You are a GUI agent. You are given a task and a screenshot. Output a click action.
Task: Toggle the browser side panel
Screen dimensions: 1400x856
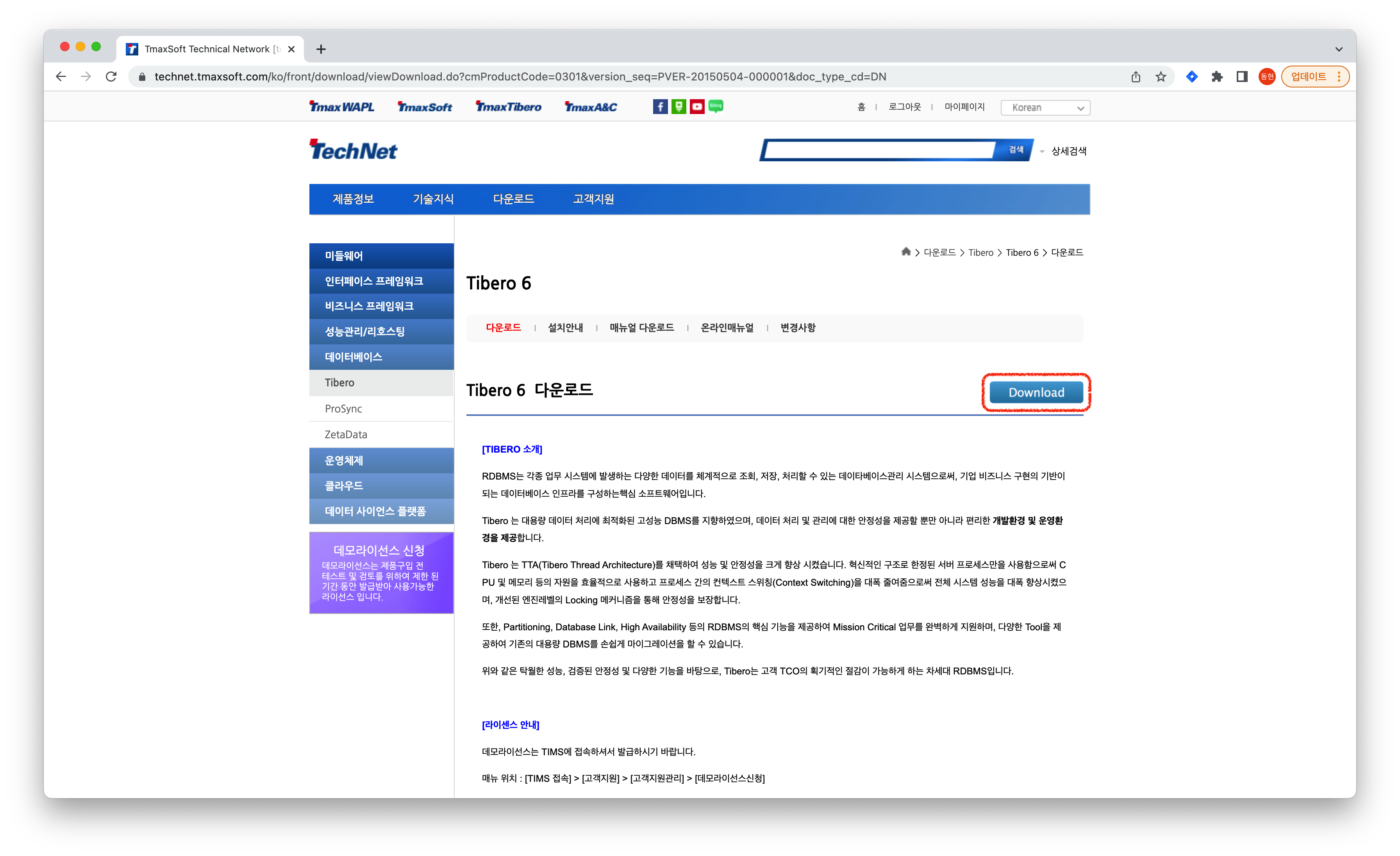click(1242, 77)
